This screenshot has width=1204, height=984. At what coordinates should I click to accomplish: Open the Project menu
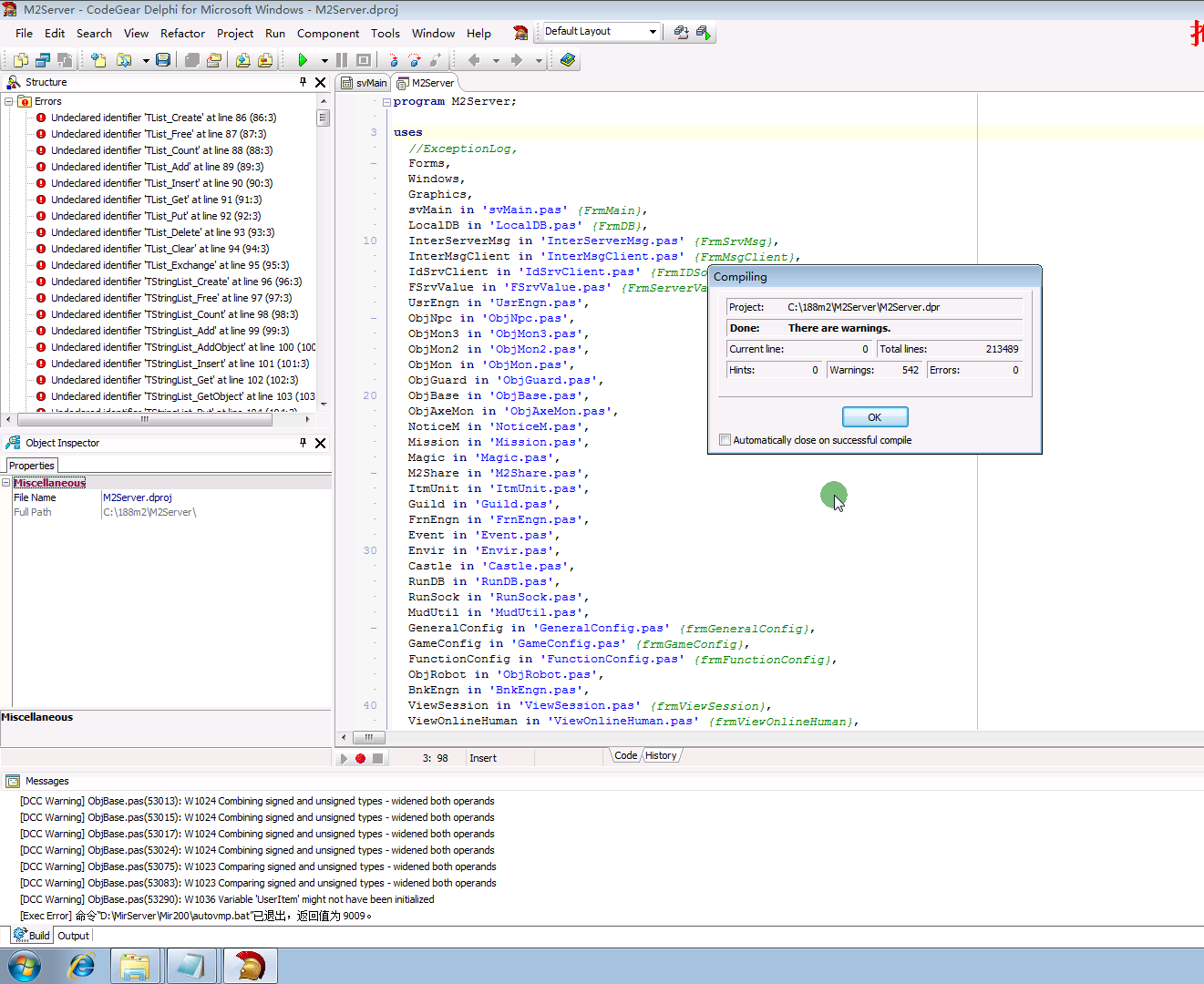(235, 33)
